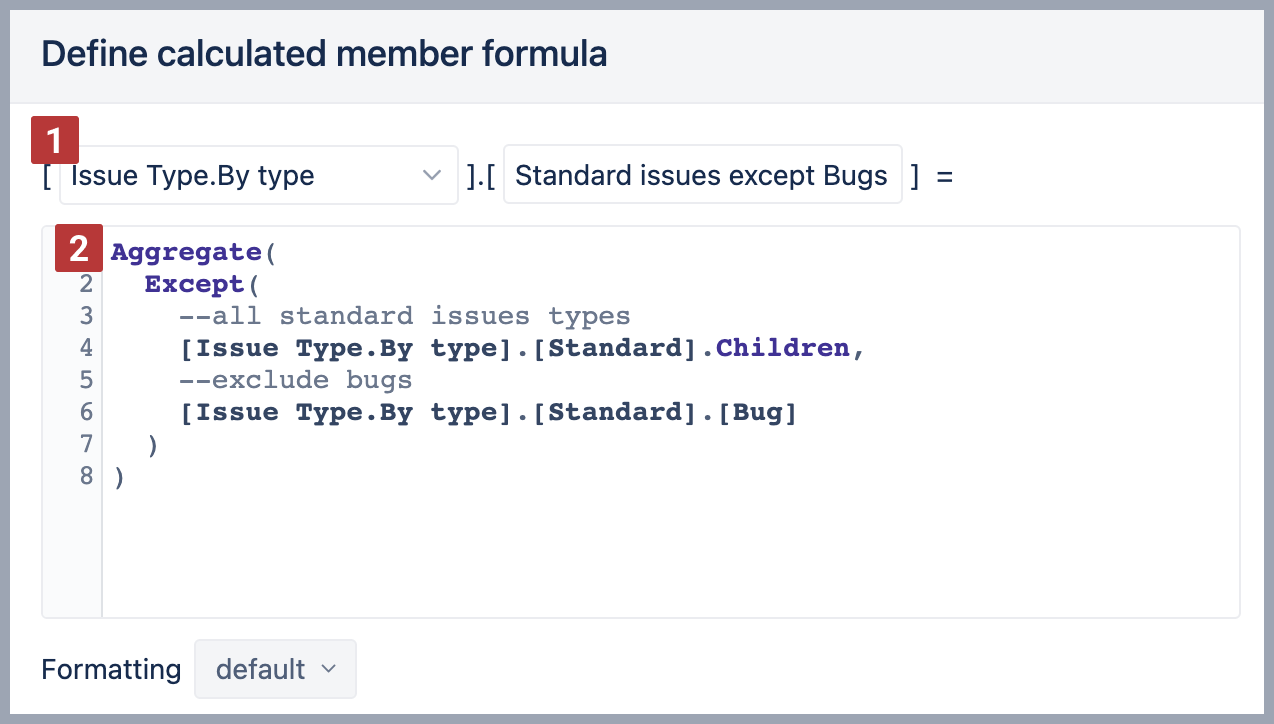Click the Formatting label
Viewport: 1274px width, 724px height.
pos(111,669)
